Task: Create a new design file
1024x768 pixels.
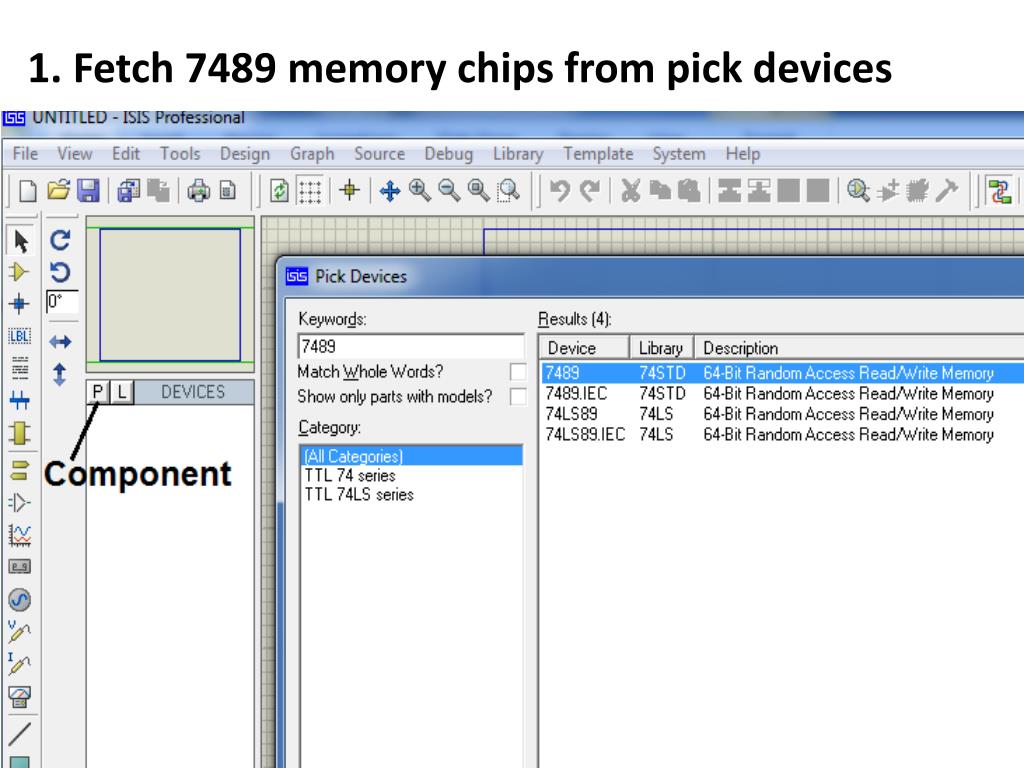Action: pos(27,191)
